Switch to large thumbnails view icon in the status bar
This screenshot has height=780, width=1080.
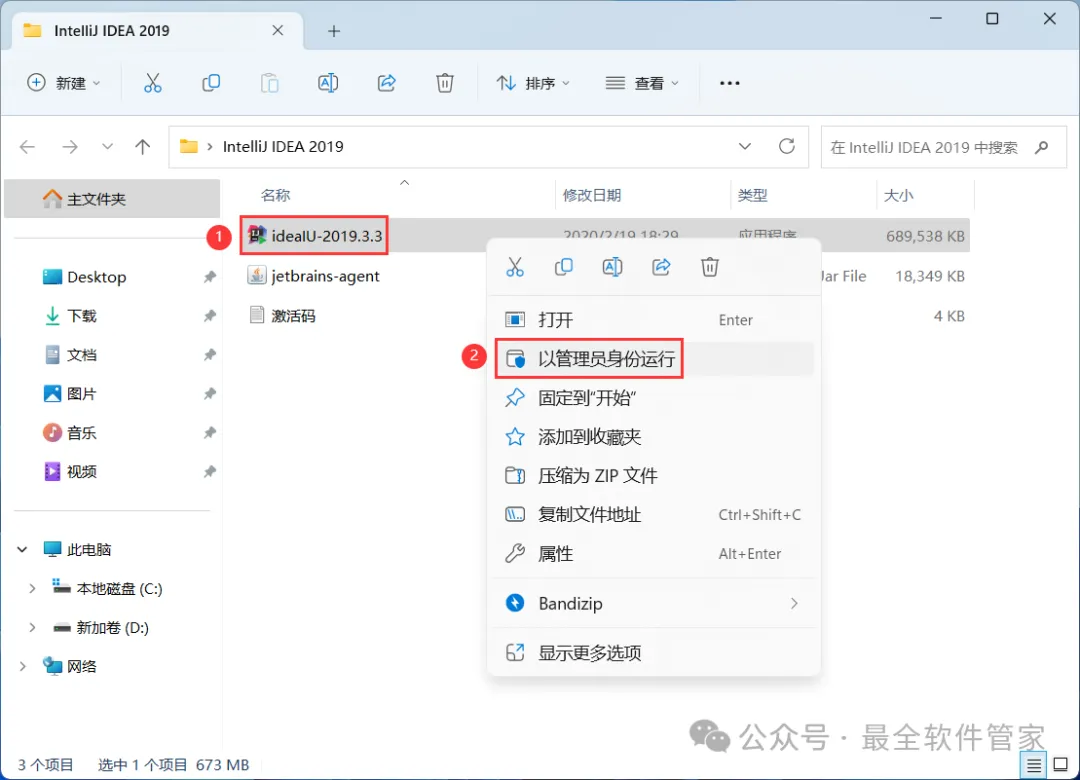tap(1061, 765)
